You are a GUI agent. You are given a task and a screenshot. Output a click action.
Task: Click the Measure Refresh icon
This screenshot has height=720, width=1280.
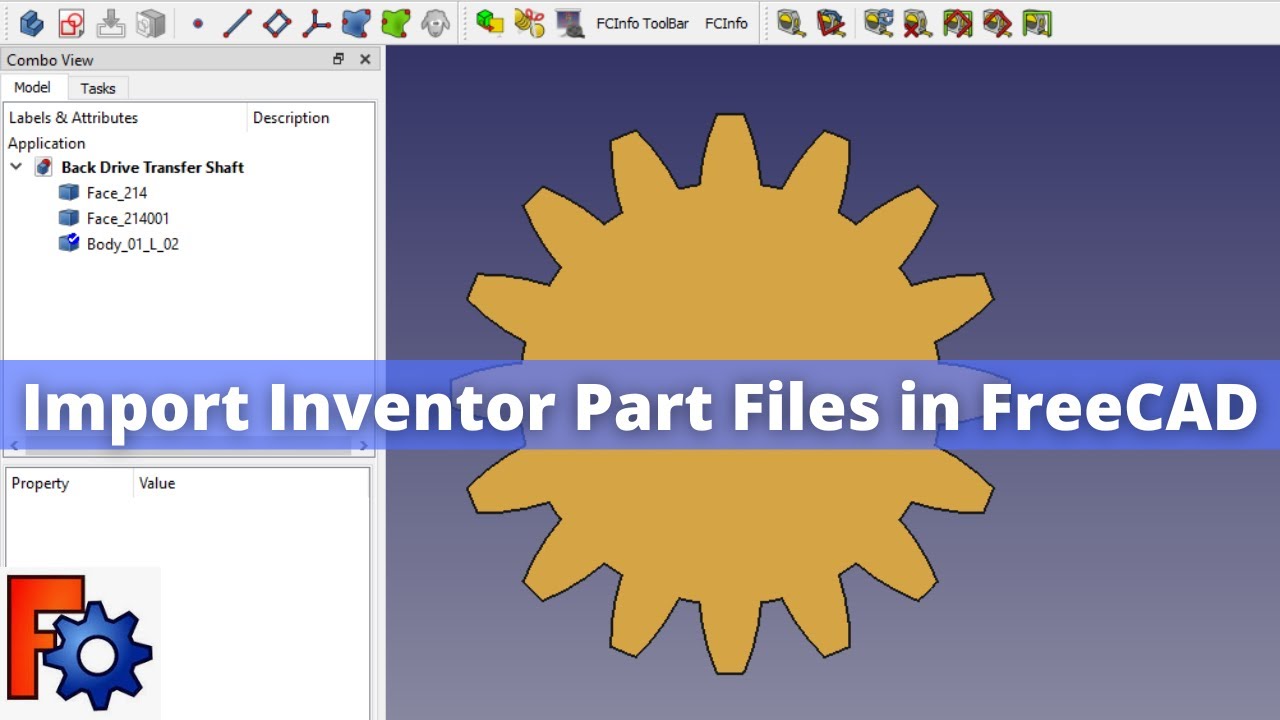[879, 23]
